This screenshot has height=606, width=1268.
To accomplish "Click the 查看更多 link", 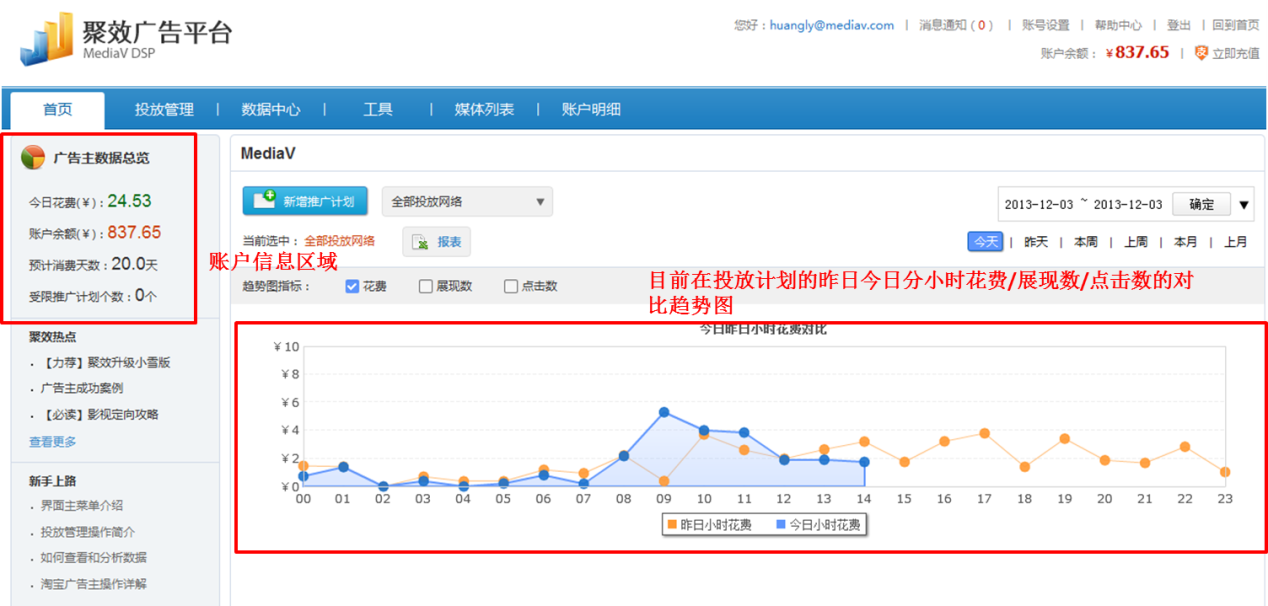I will tap(52, 441).
